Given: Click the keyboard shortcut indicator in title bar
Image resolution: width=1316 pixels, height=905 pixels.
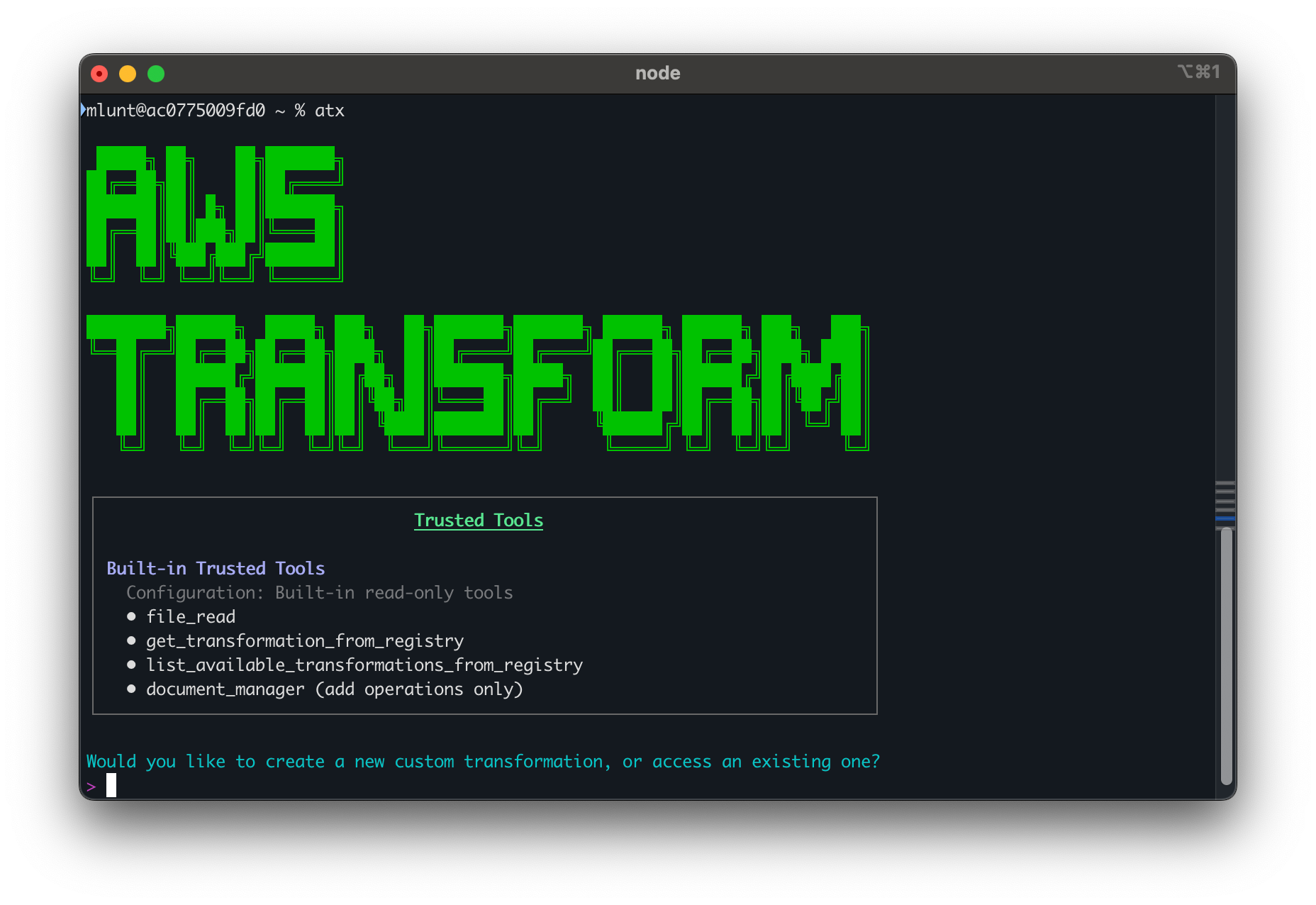Looking at the screenshot, I should pyautogui.click(x=1199, y=72).
